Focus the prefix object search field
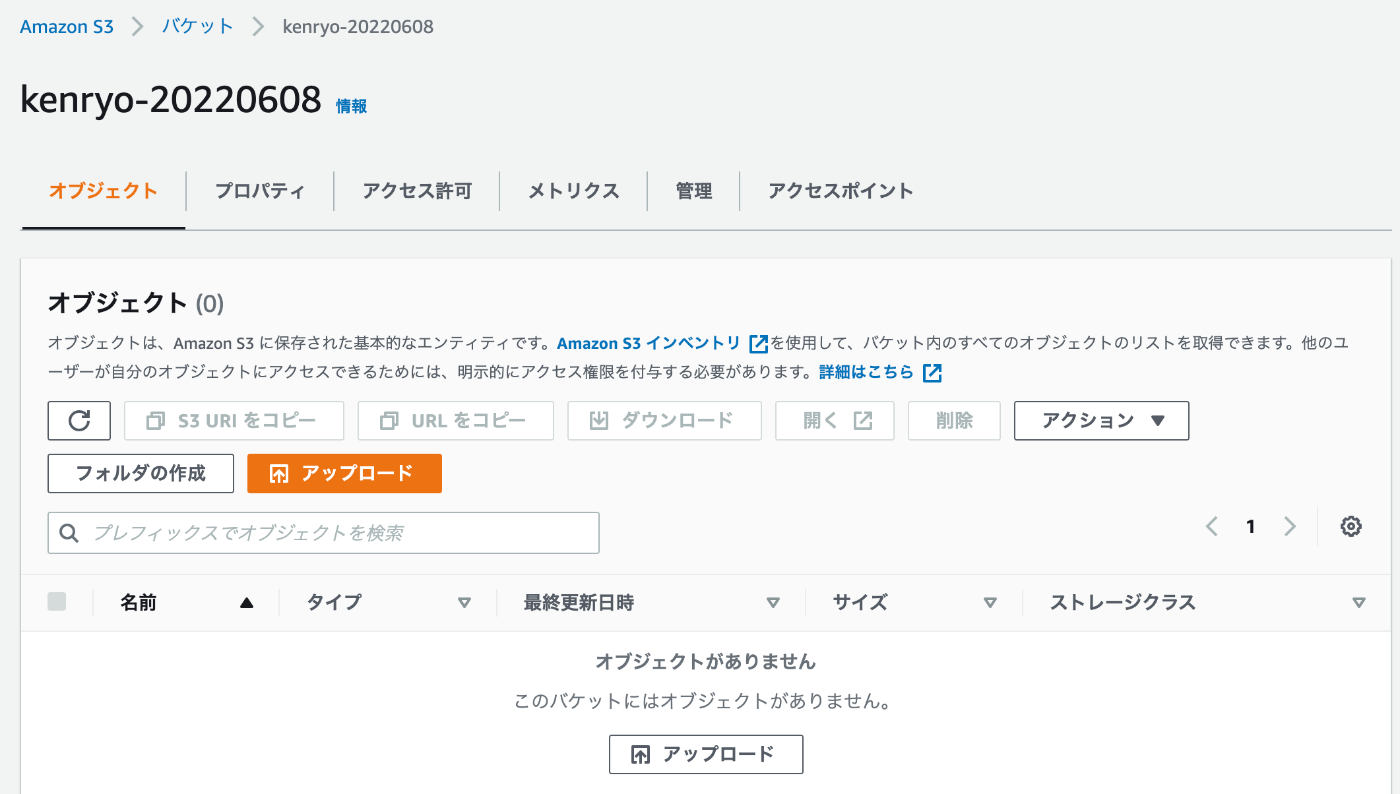This screenshot has height=794, width=1400. (324, 533)
